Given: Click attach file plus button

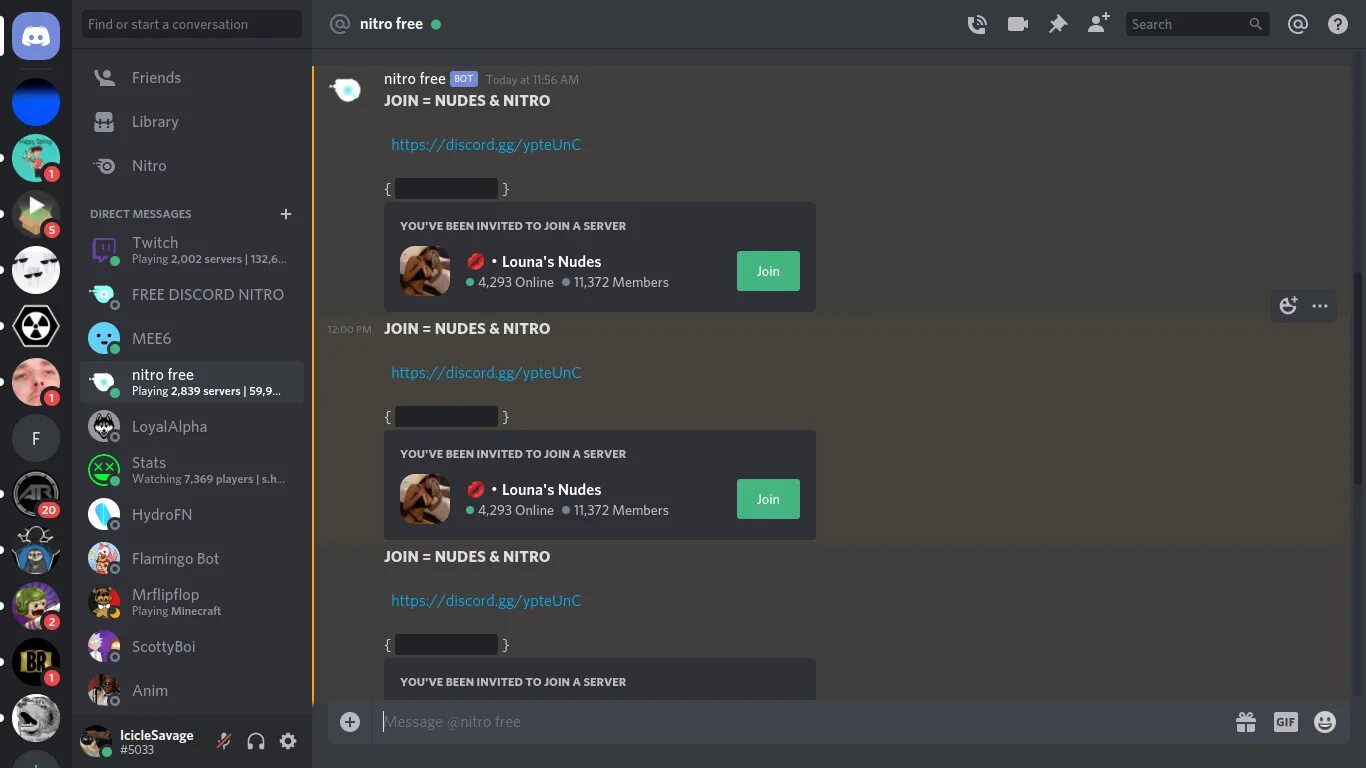Looking at the screenshot, I should [x=349, y=722].
